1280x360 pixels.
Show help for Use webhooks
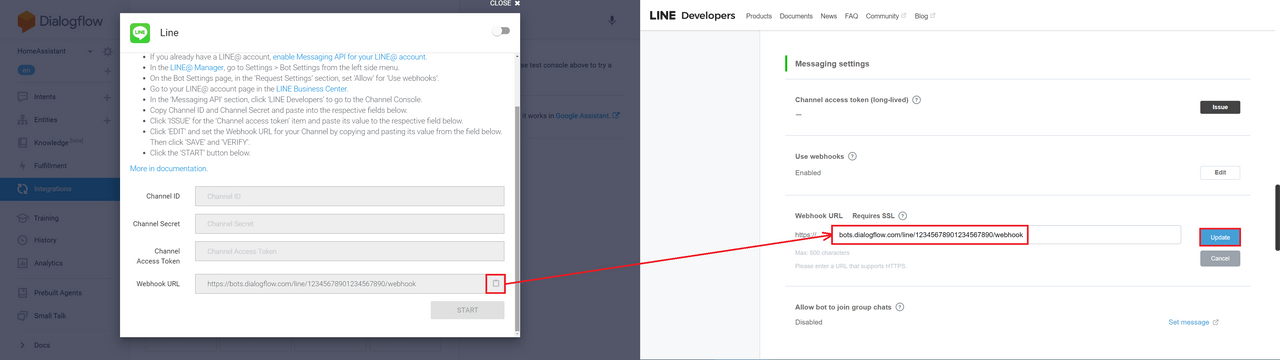point(852,156)
